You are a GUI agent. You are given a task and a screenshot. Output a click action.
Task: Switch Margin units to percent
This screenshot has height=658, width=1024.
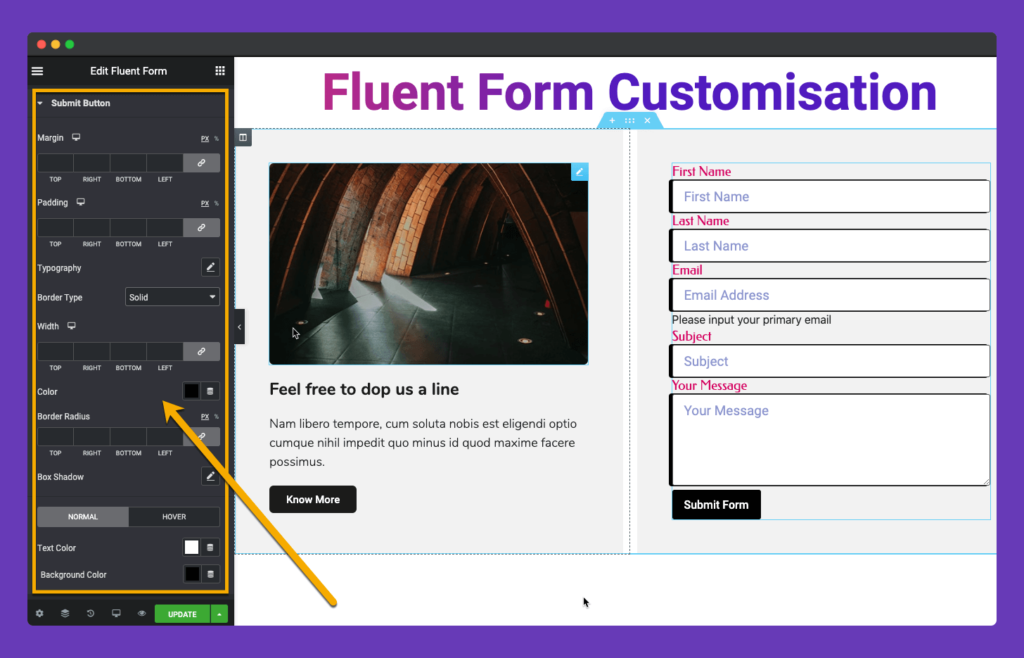[217, 139]
